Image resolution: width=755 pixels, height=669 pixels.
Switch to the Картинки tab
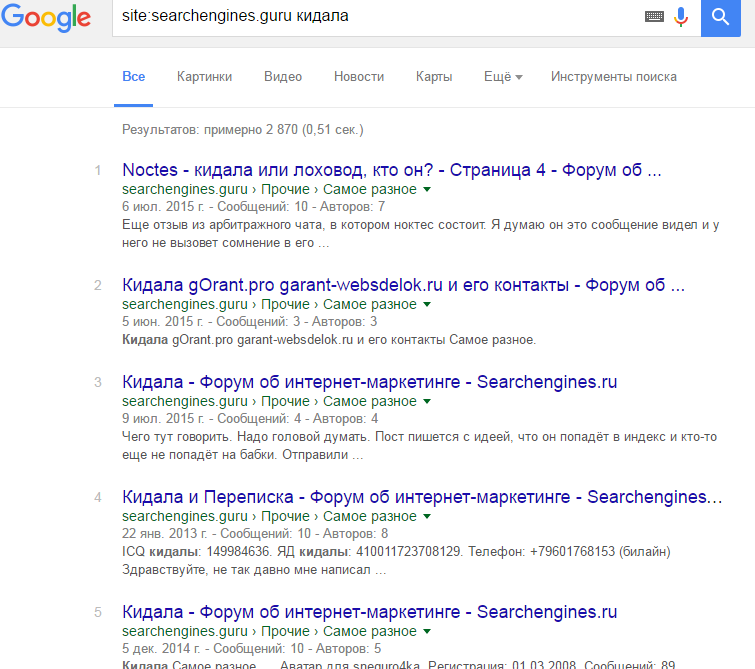[204, 77]
